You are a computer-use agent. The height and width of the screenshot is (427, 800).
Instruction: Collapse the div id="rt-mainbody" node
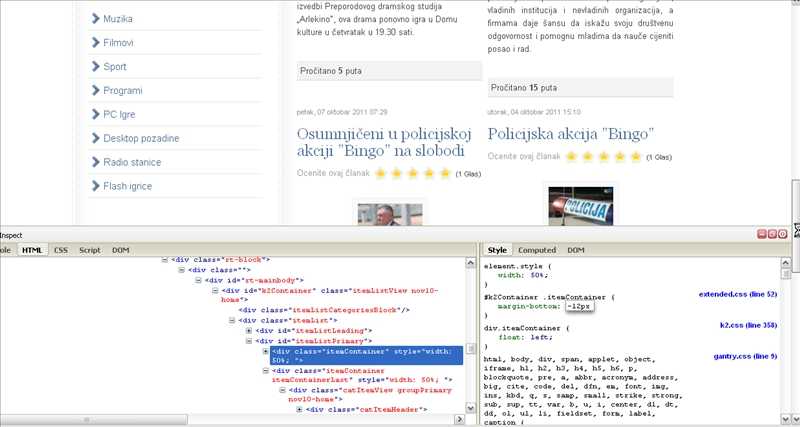click(x=198, y=280)
